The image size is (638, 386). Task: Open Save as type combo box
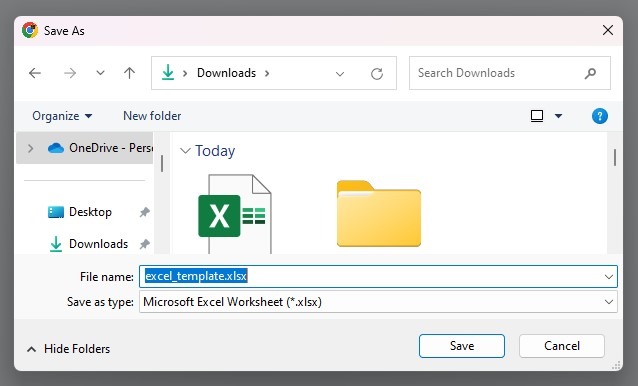[x=378, y=302]
